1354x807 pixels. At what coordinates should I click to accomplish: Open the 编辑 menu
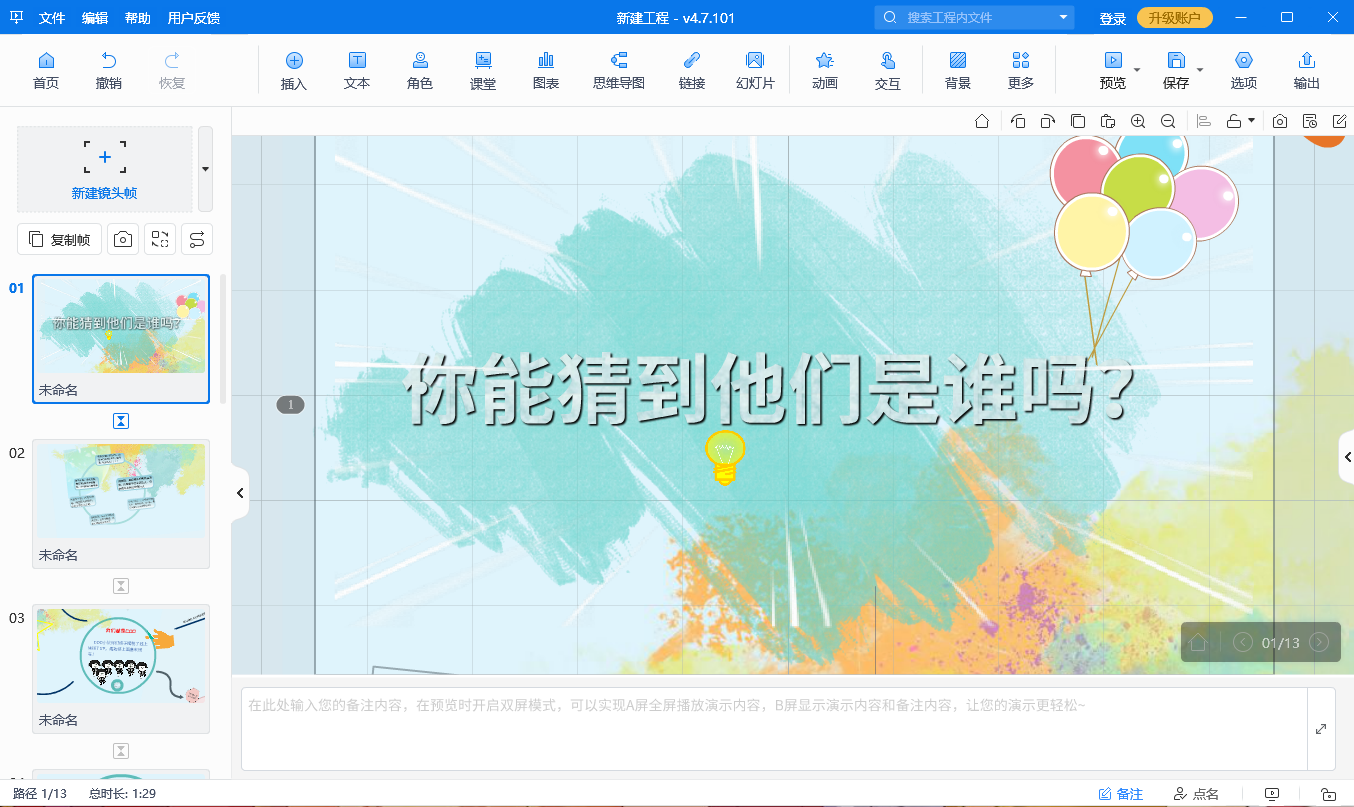[95, 18]
